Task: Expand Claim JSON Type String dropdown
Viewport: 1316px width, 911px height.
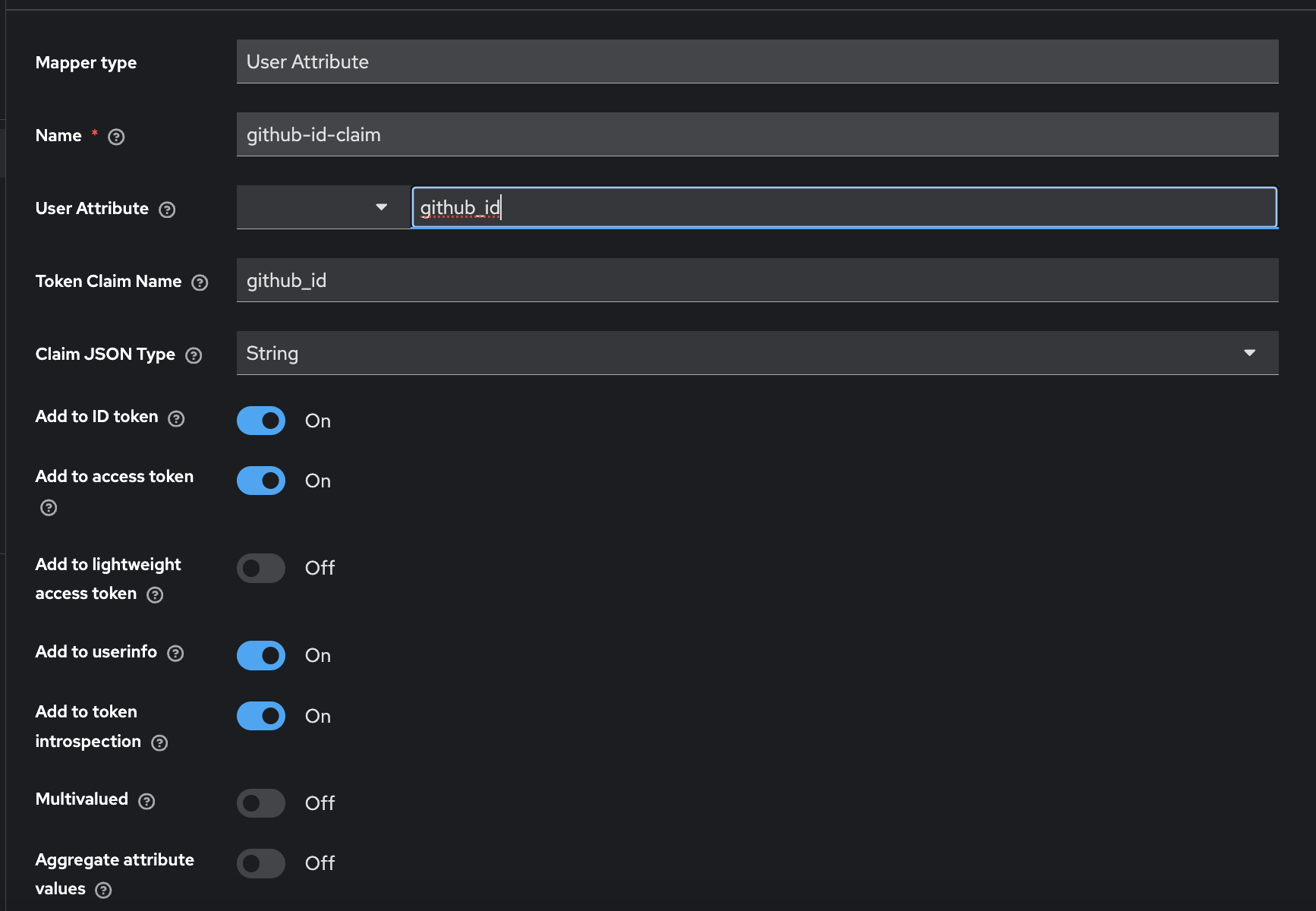Action: tap(757, 353)
